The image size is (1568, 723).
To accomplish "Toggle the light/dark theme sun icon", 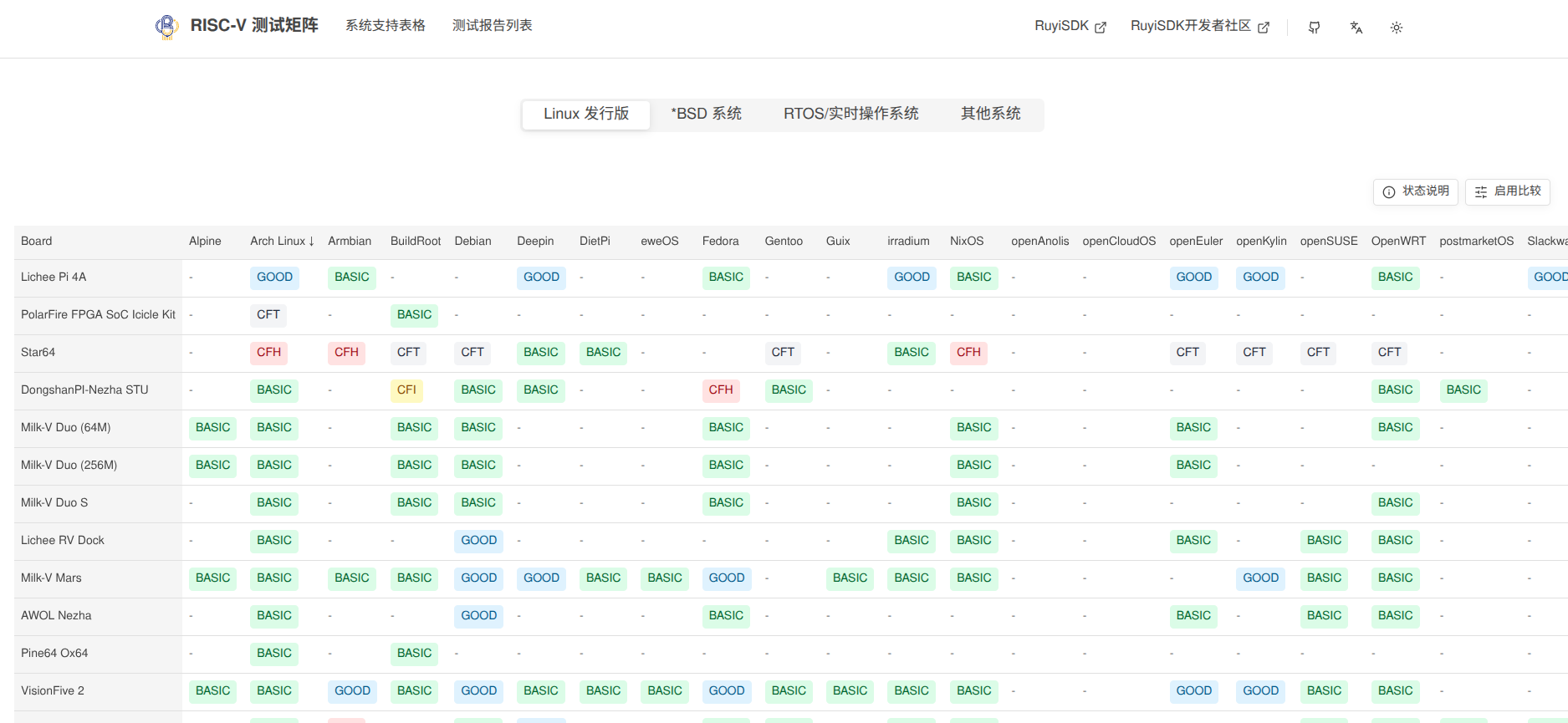I will tap(1397, 28).
